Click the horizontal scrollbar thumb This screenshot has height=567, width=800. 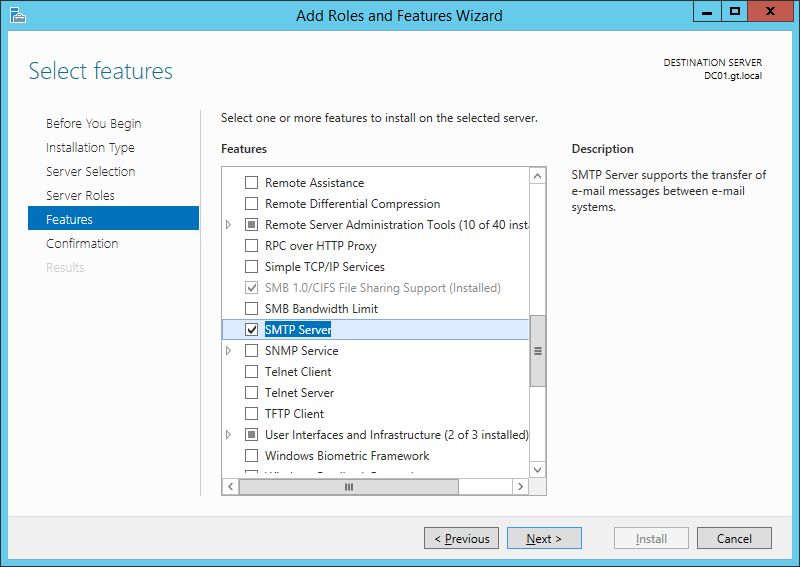pyautogui.click(x=349, y=486)
